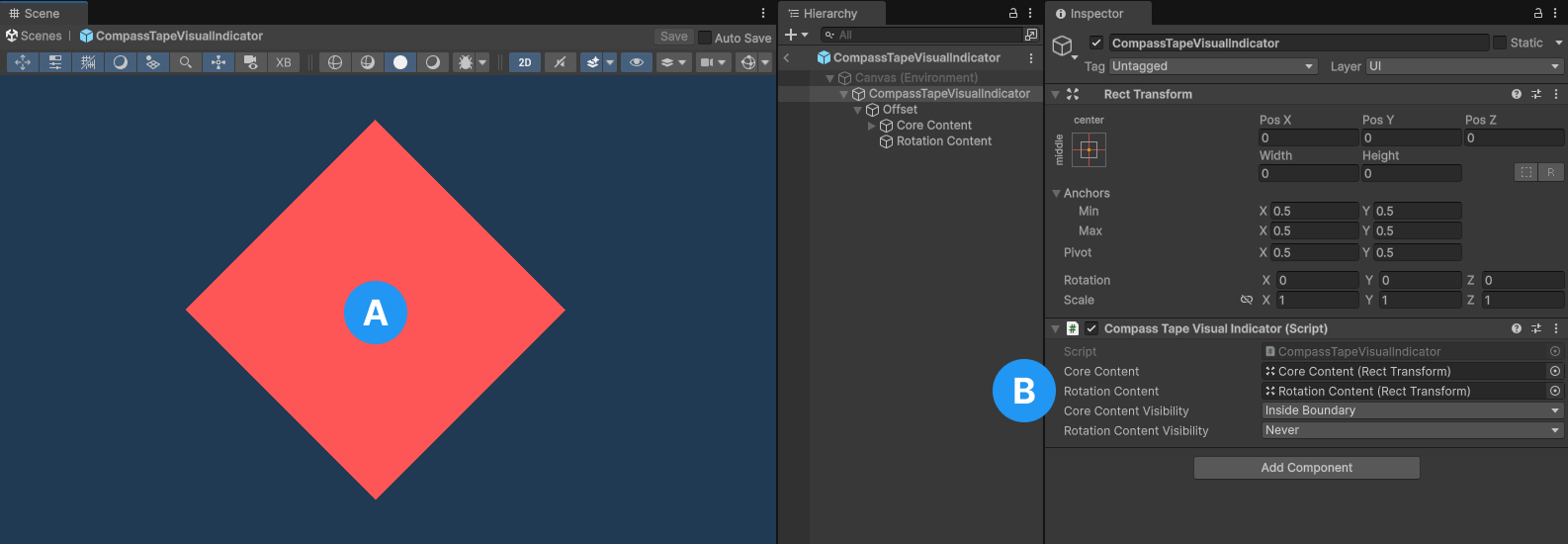Open the scene effects dropdown arrow
The height and width of the screenshot is (544, 1568).
[x=610, y=62]
